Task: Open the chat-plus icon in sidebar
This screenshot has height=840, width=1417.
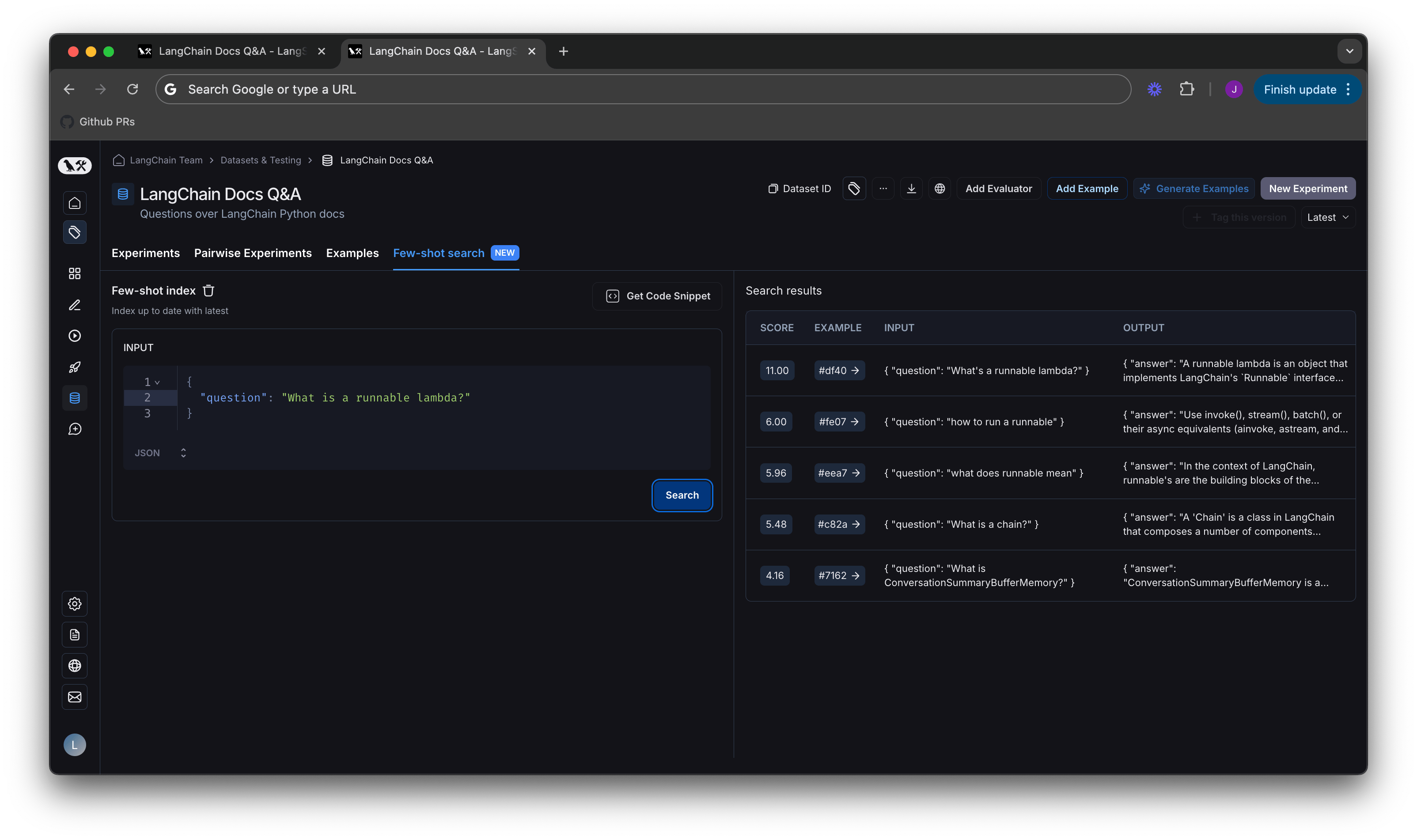Action: coord(75,429)
